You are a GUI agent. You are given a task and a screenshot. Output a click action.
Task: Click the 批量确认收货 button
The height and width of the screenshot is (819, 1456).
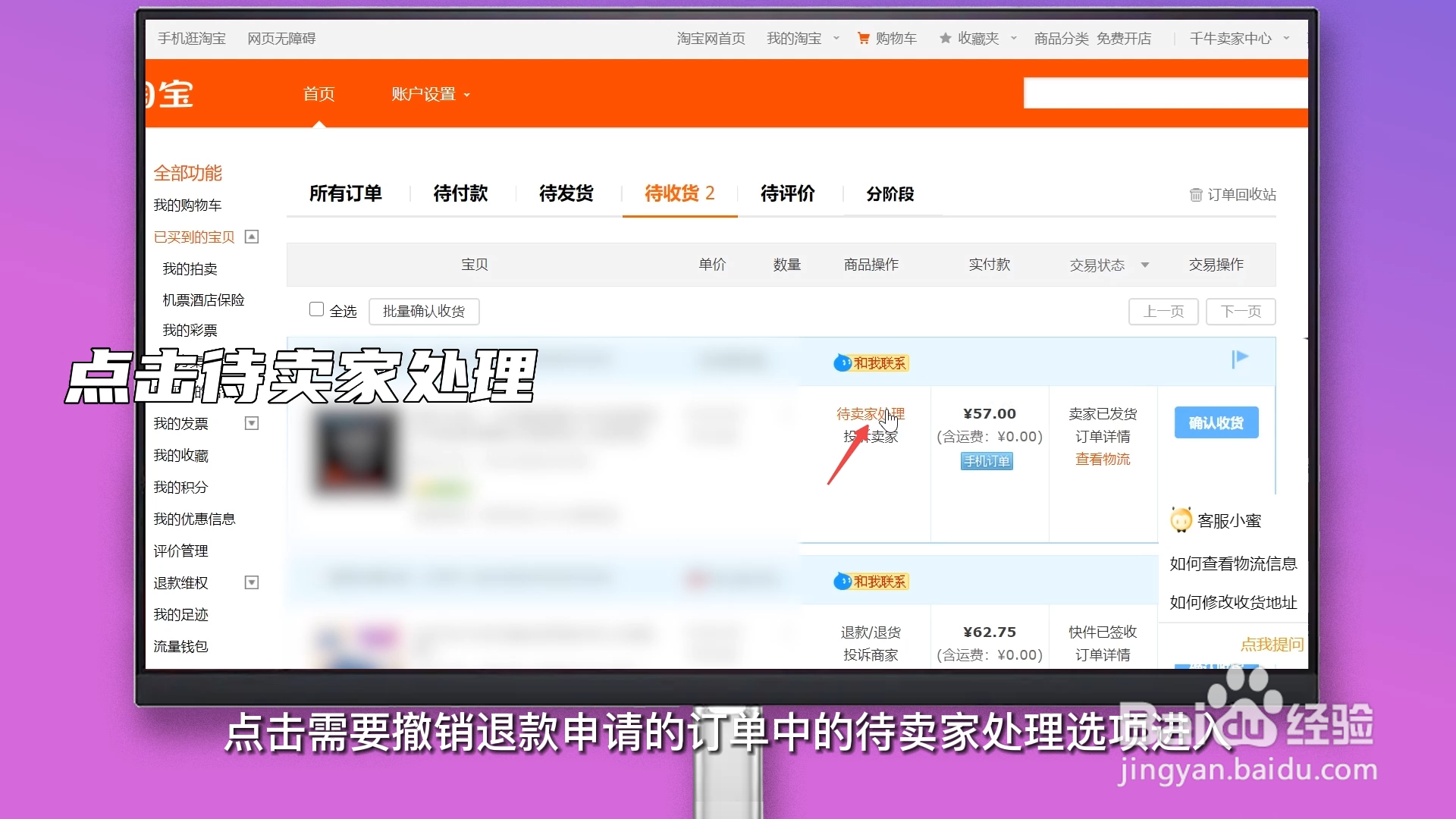click(x=424, y=312)
